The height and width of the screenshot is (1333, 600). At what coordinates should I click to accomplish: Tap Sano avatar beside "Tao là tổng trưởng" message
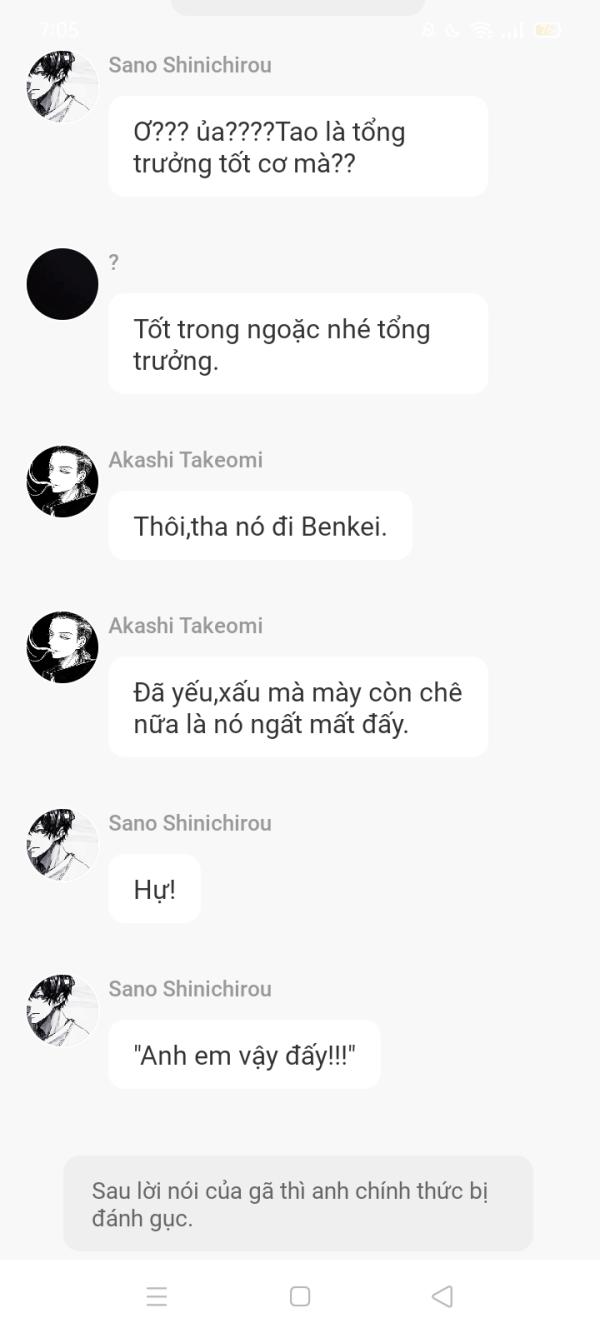pyautogui.click(x=62, y=86)
